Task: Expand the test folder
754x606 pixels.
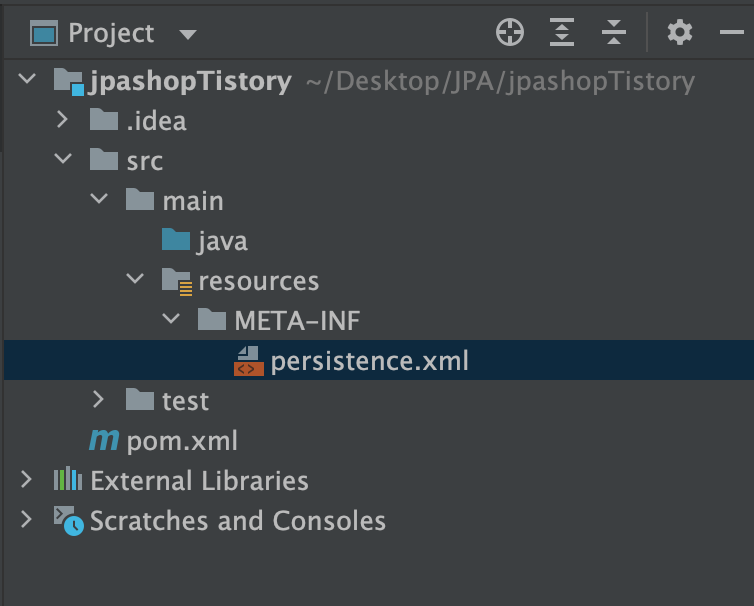Action: pos(98,399)
